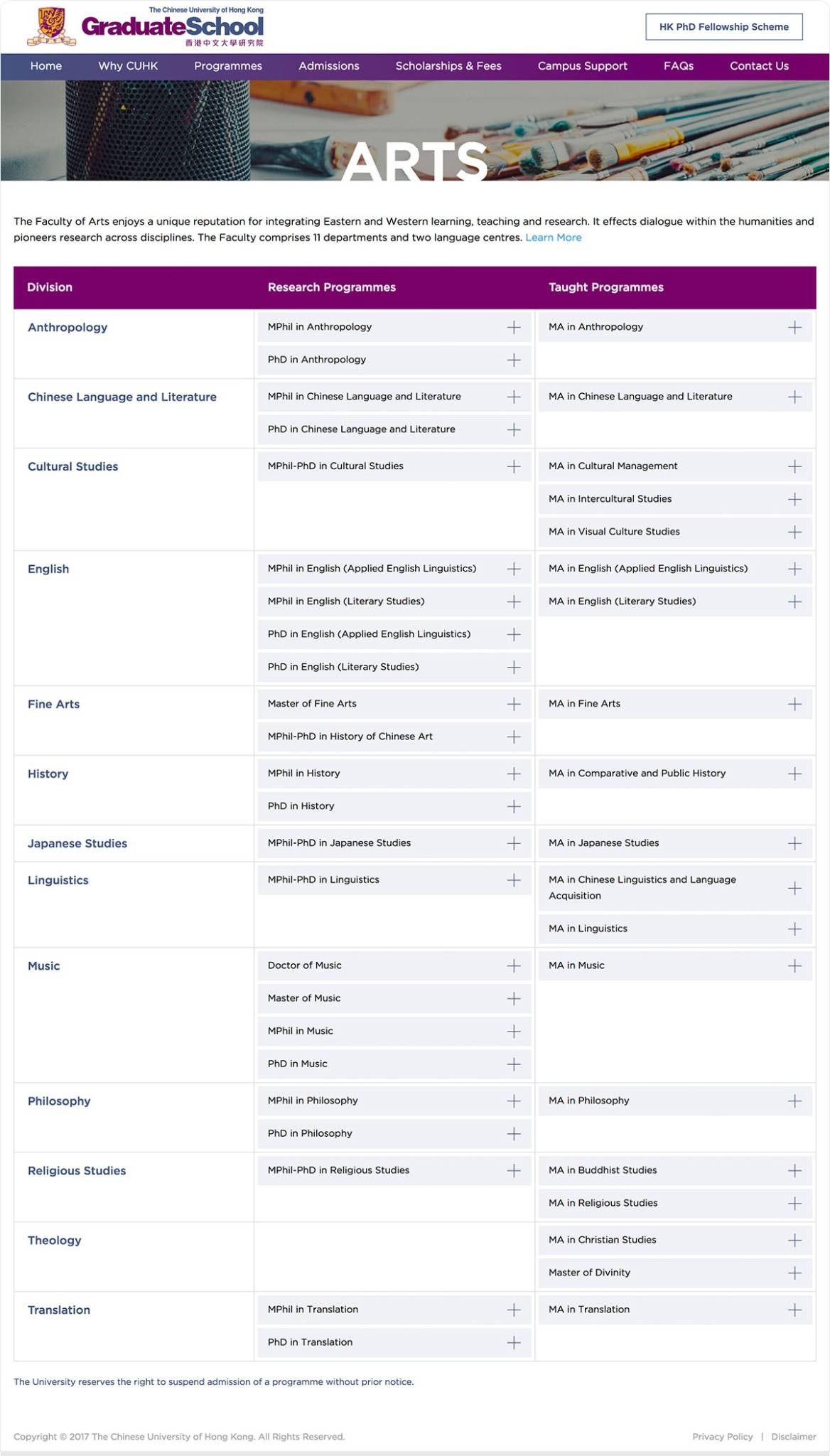This screenshot has width=830, height=1456.
Task: Go to Campus Support section
Action: pyautogui.click(x=582, y=65)
